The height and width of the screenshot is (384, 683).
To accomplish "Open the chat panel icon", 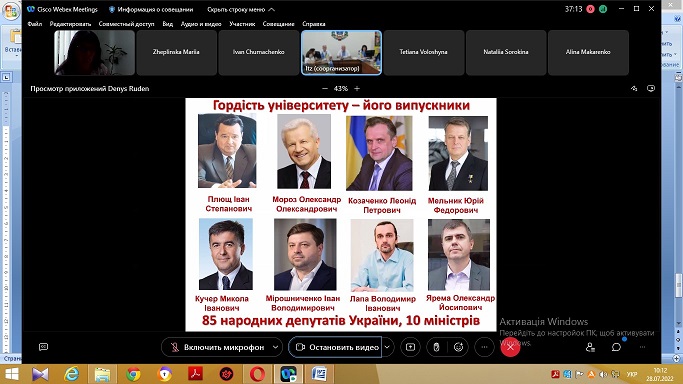I will click(x=616, y=347).
